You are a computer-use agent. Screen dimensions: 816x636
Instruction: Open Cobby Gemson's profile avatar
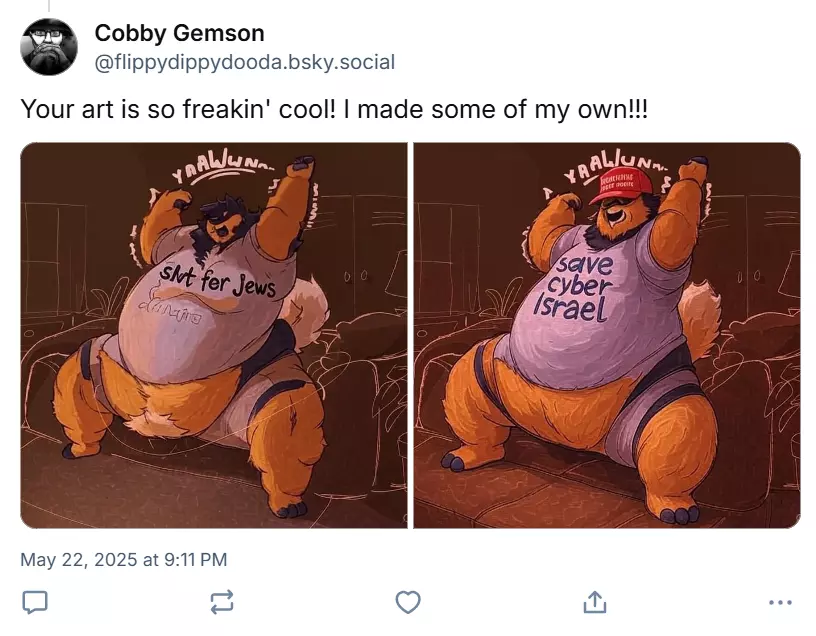(x=49, y=47)
